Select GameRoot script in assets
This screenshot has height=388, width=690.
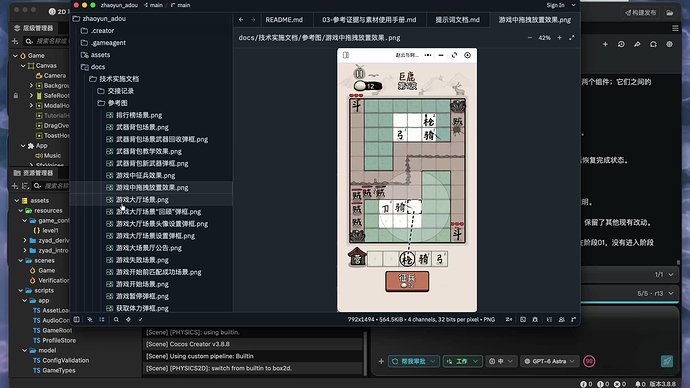[57, 330]
